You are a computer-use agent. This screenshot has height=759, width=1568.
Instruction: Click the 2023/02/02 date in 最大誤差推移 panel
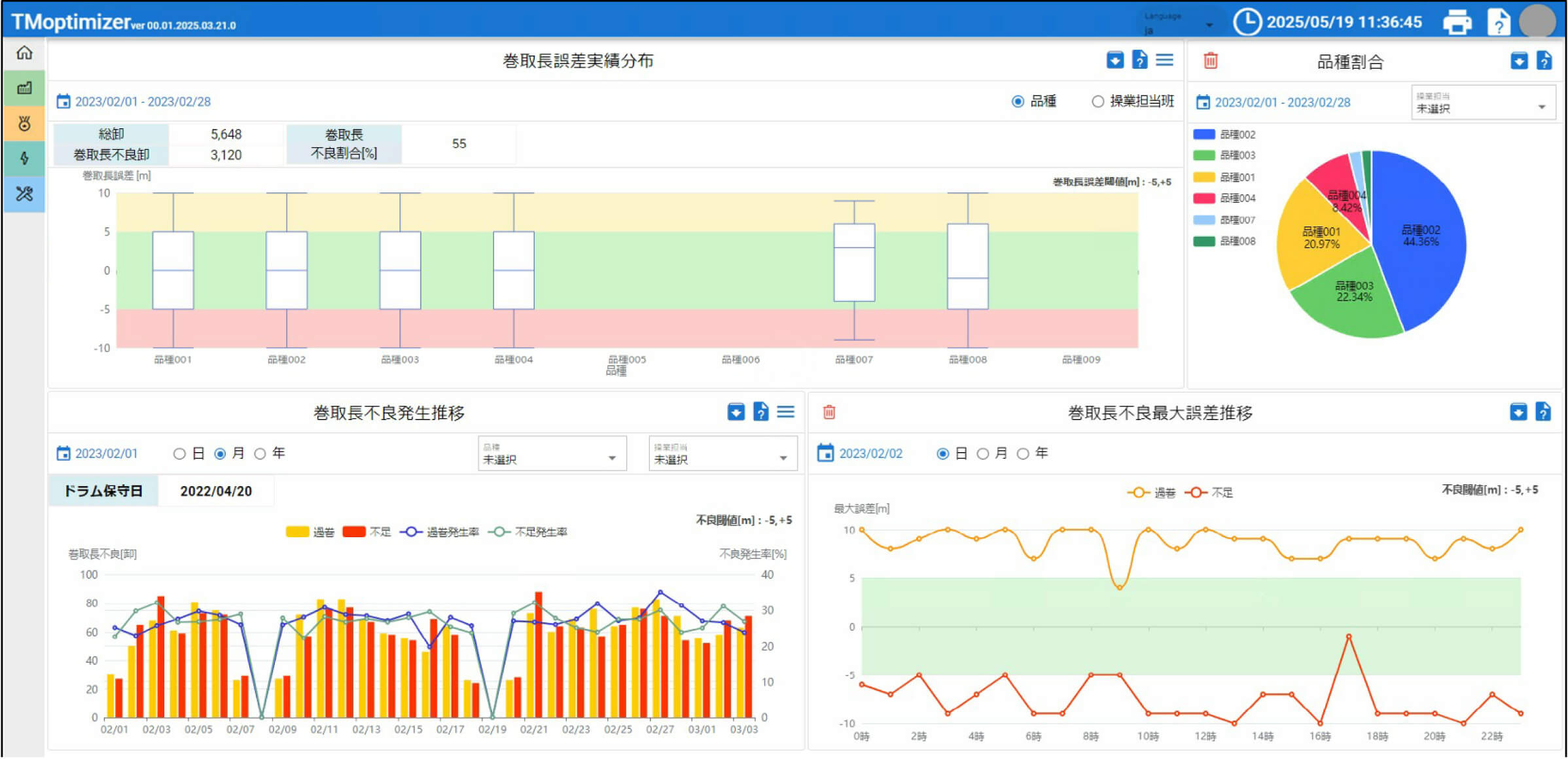click(x=870, y=453)
